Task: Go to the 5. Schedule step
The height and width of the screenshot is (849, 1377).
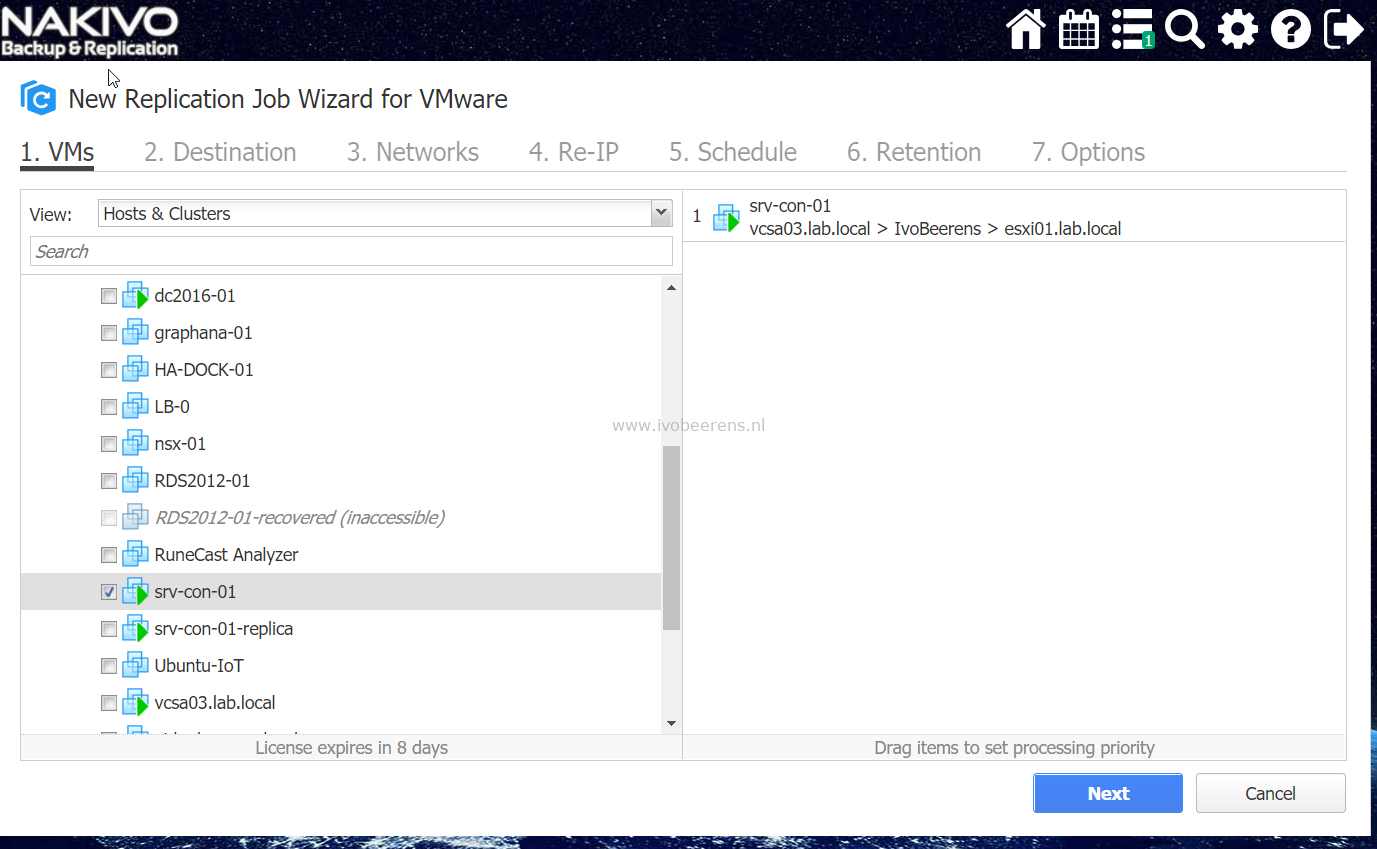Action: pos(733,152)
